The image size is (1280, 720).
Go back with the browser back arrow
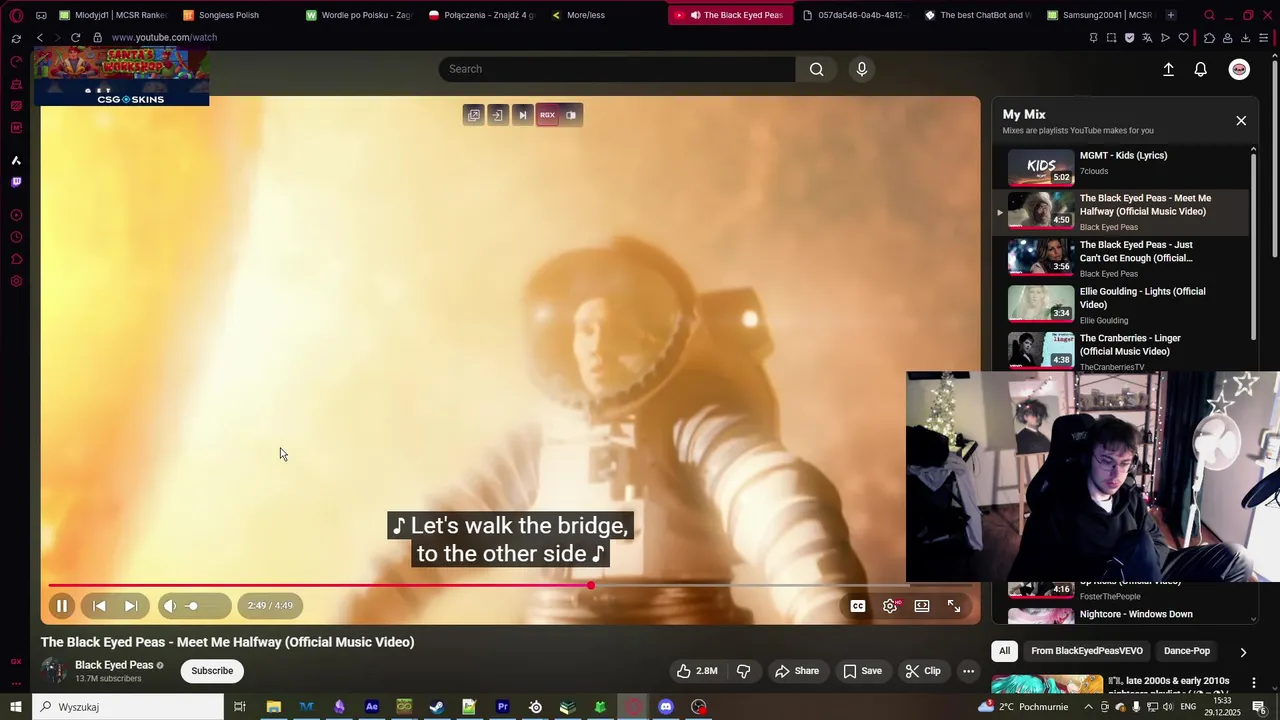pos(40,37)
